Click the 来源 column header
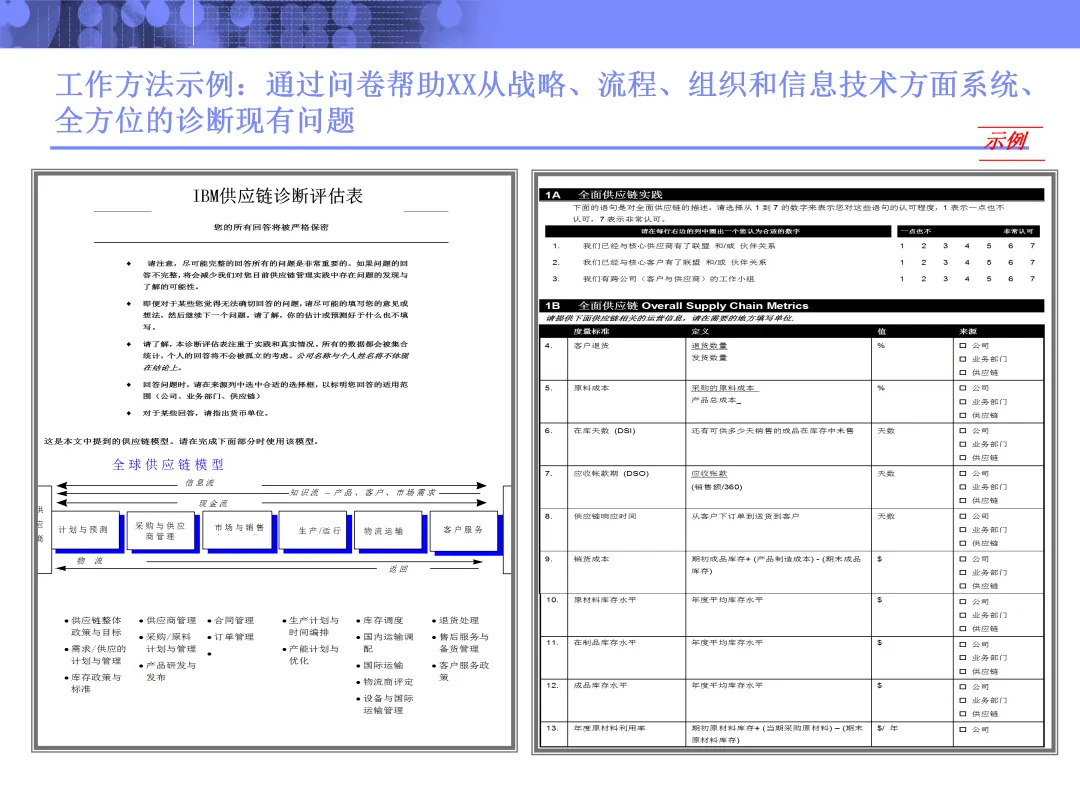The height and width of the screenshot is (810, 1080). point(967,331)
